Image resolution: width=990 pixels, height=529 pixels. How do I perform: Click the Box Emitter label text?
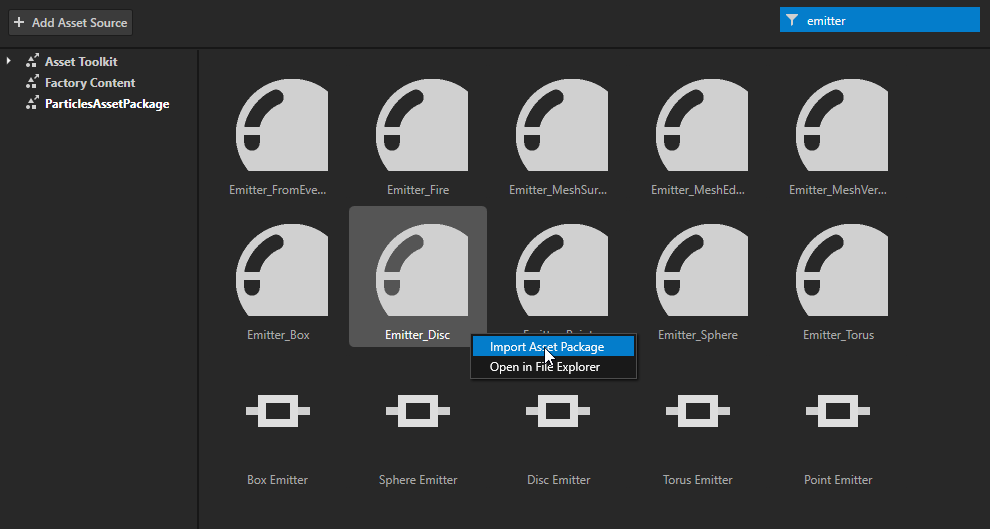tap(278, 480)
